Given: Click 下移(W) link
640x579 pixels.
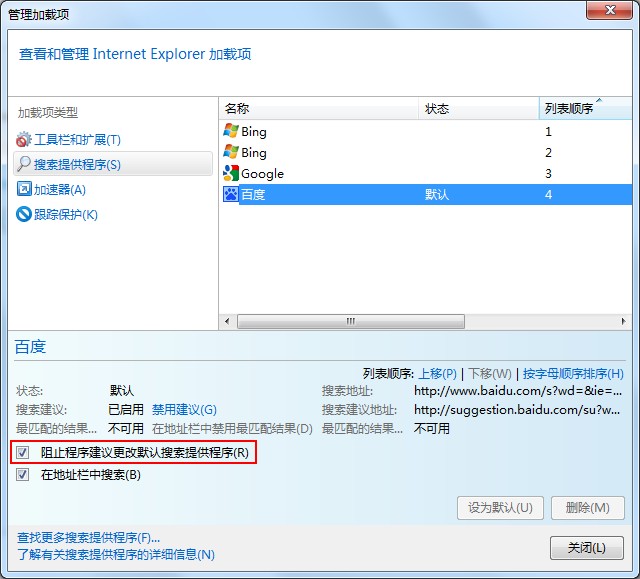Looking at the screenshot, I should point(489,374).
